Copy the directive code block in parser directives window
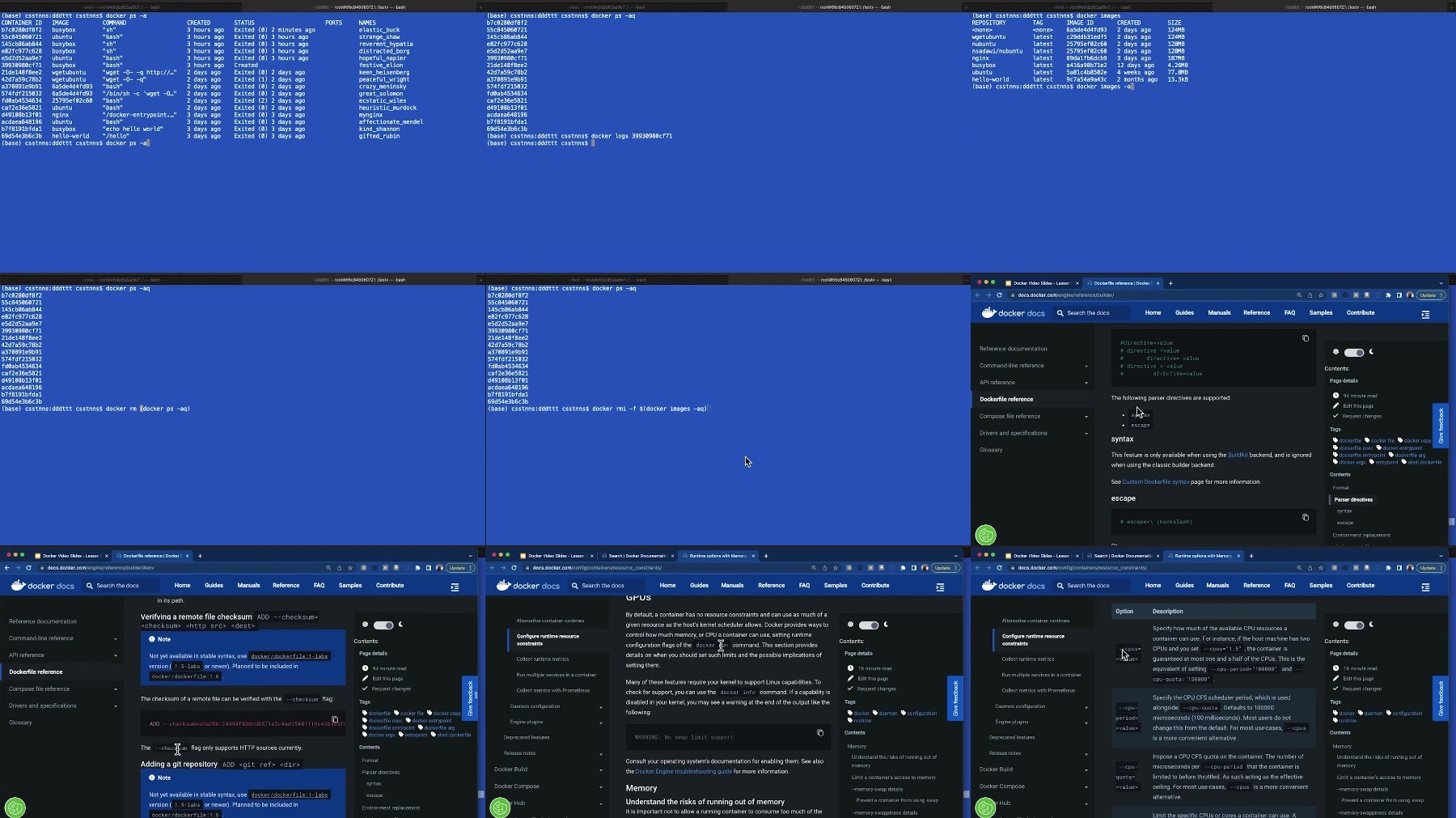The width and height of the screenshot is (1456, 818). [1306, 338]
